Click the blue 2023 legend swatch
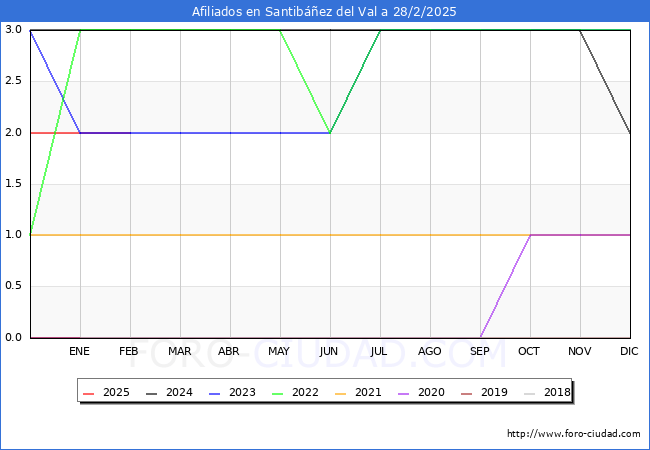 [x=215, y=393]
